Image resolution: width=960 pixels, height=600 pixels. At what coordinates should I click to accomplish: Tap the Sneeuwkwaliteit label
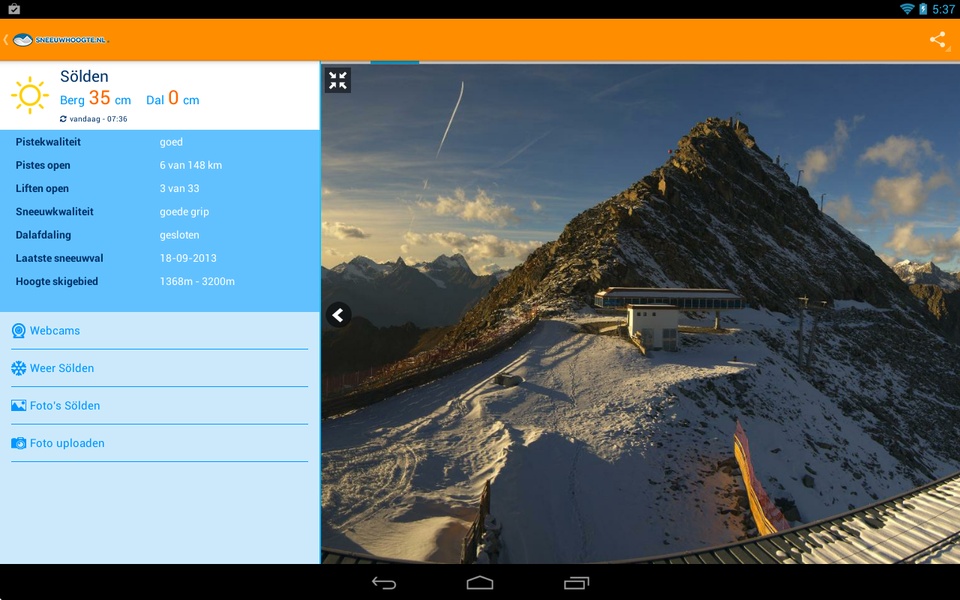54,212
